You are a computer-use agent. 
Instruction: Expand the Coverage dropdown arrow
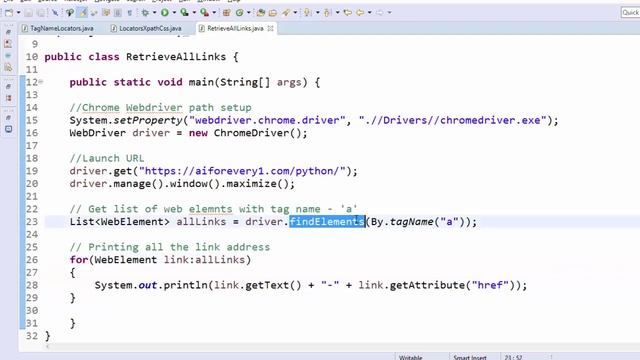pos(194,13)
